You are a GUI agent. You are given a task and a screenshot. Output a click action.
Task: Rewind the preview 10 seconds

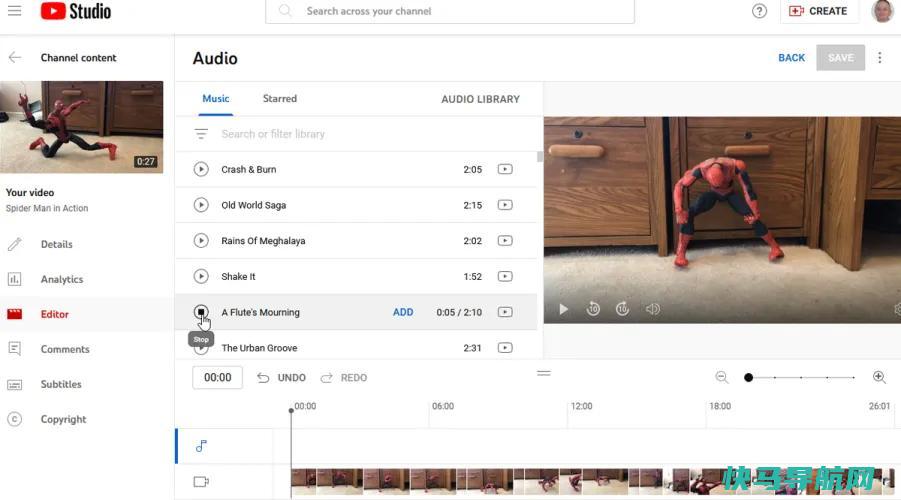pos(593,309)
